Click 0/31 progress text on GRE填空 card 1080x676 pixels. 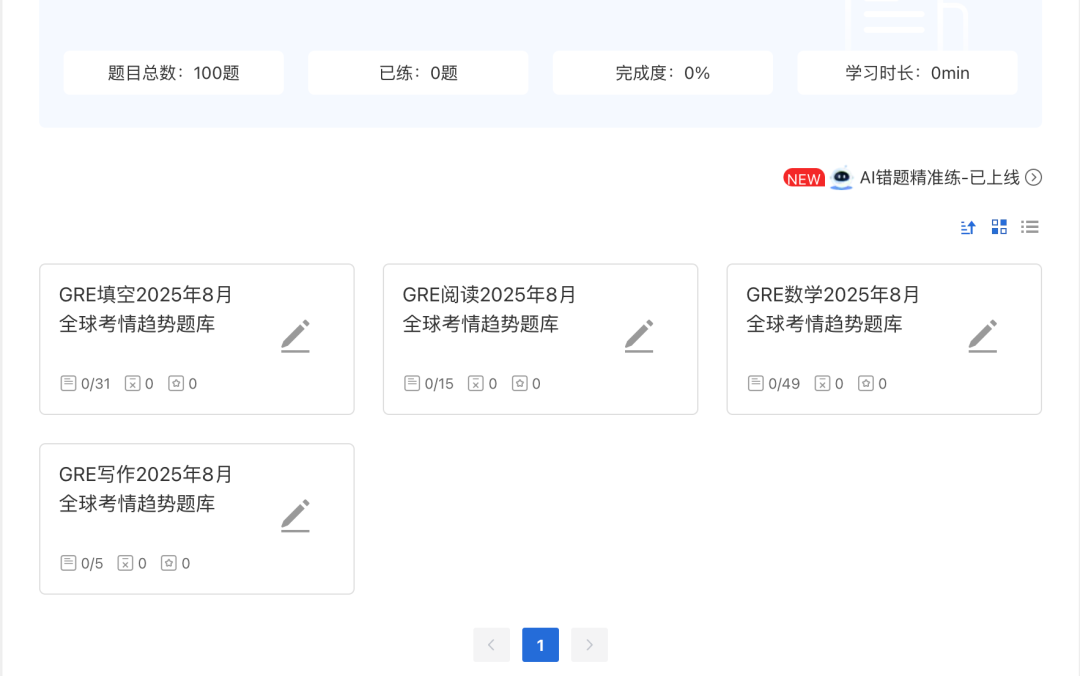tap(96, 384)
